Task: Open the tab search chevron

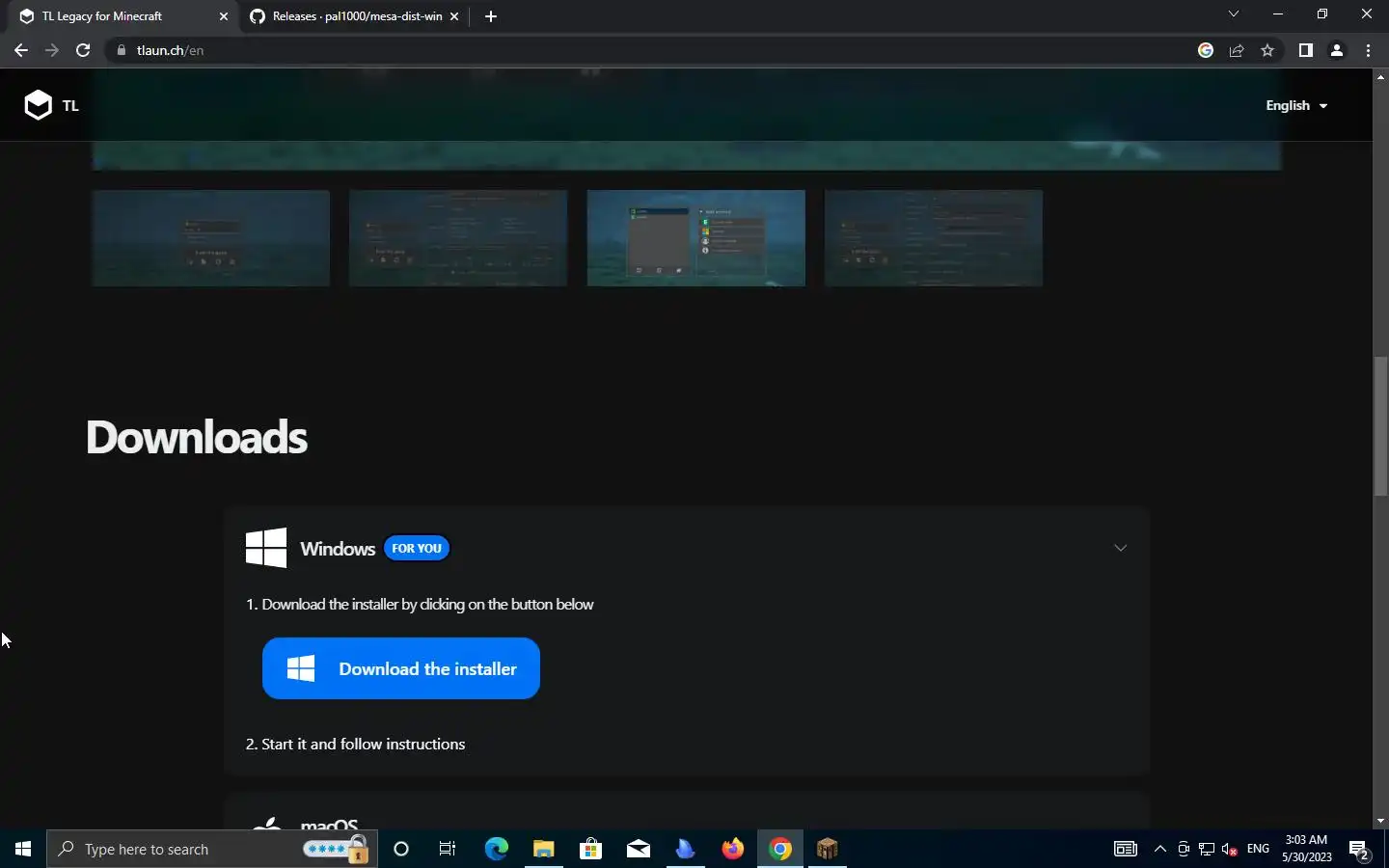Action: [x=1233, y=14]
